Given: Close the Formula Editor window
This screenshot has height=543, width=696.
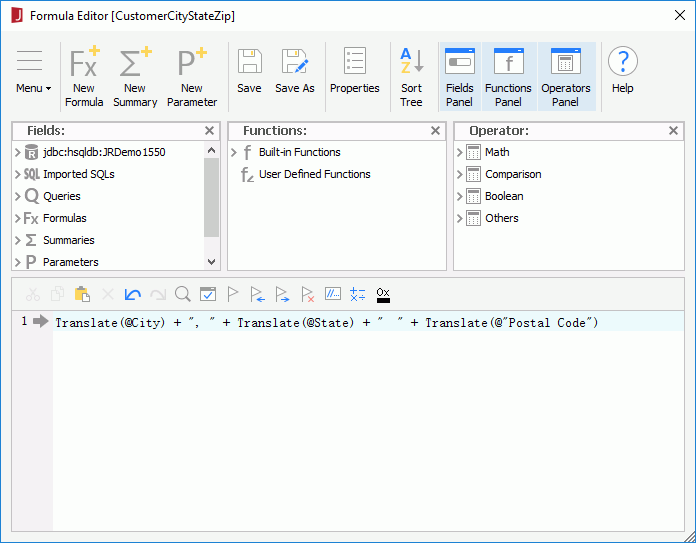Looking at the screenshot, I should click(x=680, y=16).
